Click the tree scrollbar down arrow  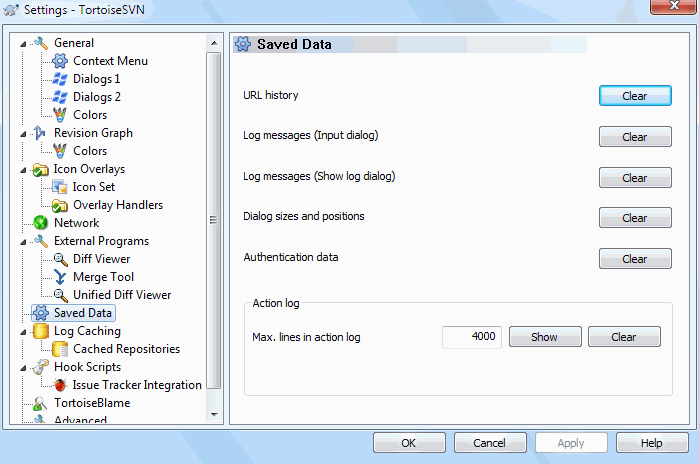(x=214, y=415)
